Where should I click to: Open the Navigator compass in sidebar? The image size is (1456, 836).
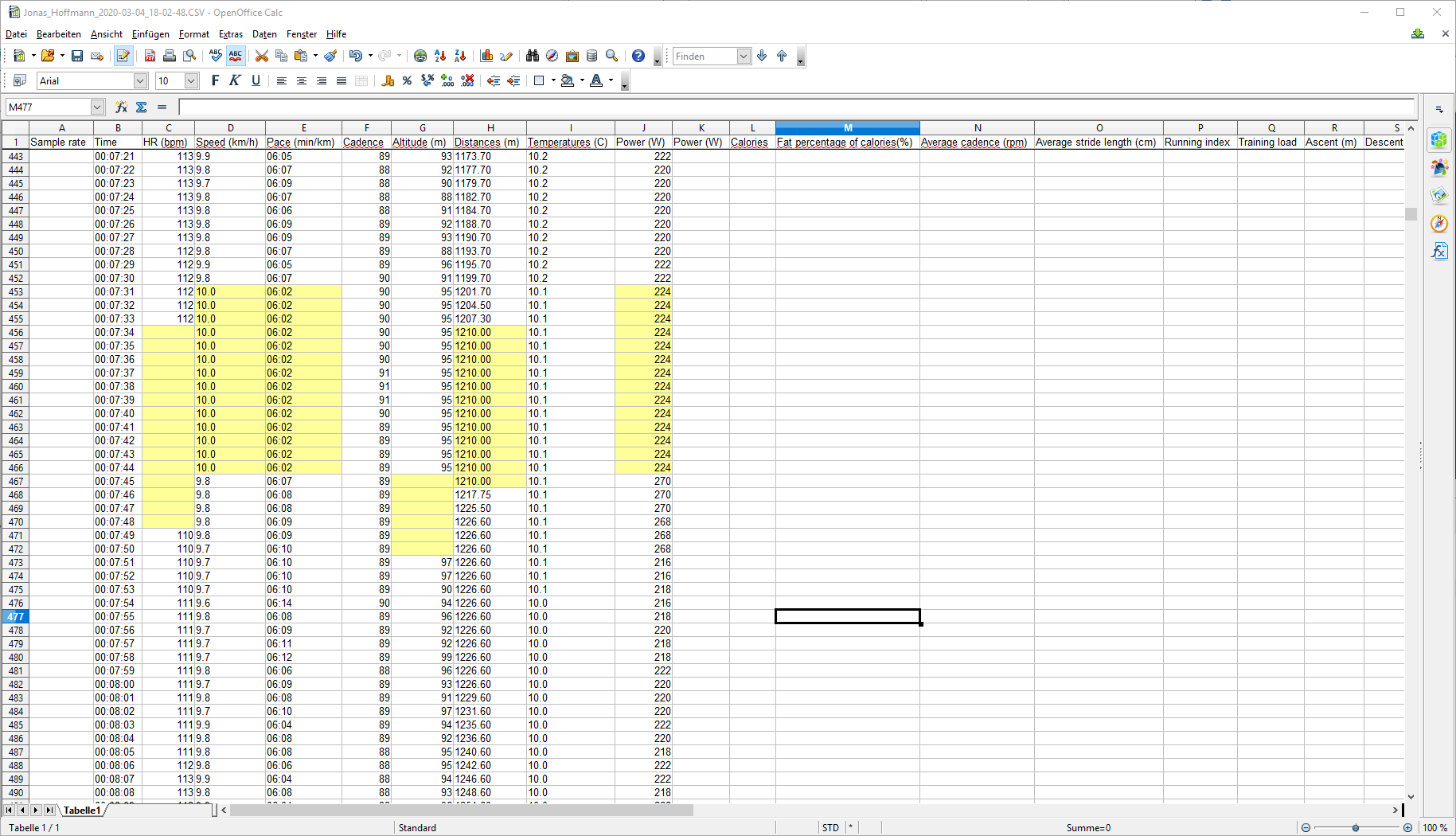coord(1438,224)
